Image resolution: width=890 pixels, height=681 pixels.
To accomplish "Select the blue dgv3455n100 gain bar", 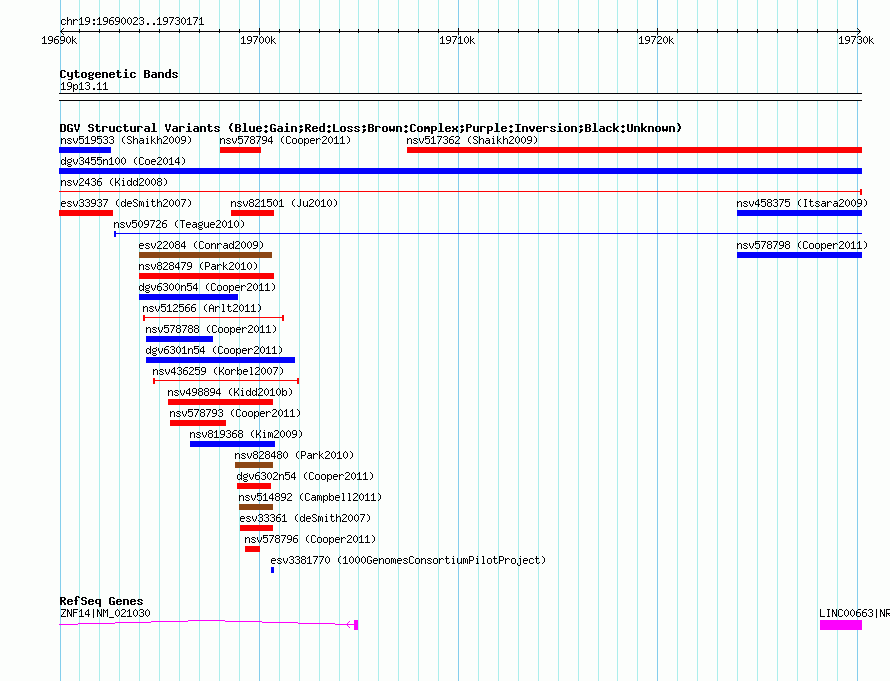I will [x=460, y=171].
